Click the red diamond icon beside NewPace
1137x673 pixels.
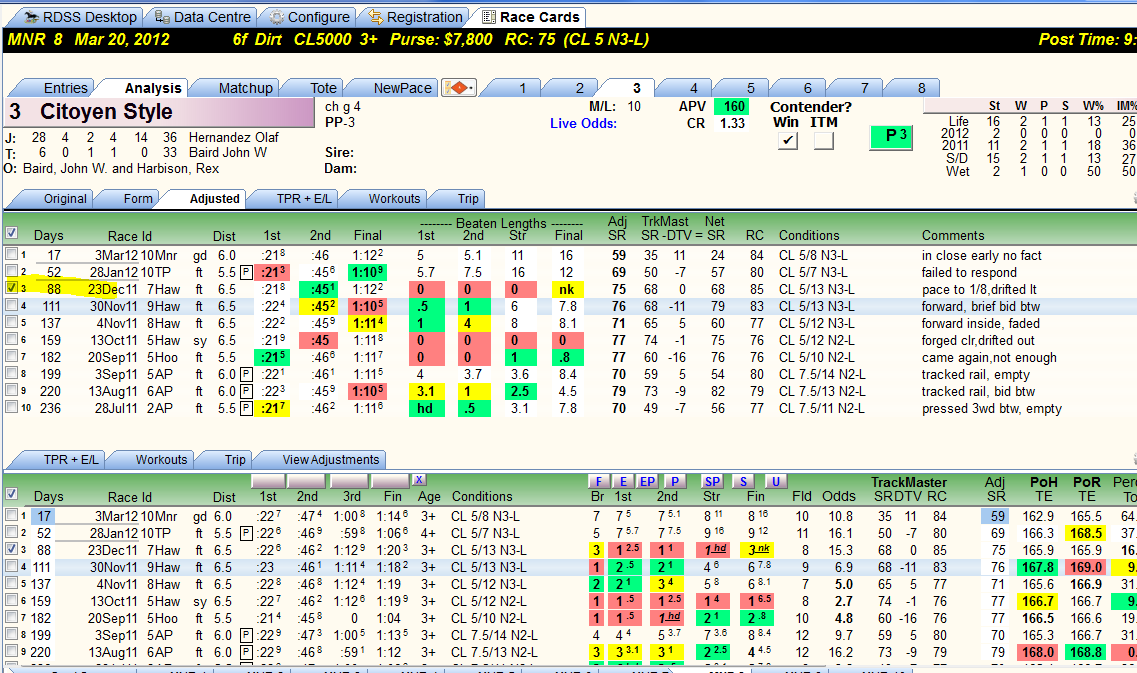point(459,88)
